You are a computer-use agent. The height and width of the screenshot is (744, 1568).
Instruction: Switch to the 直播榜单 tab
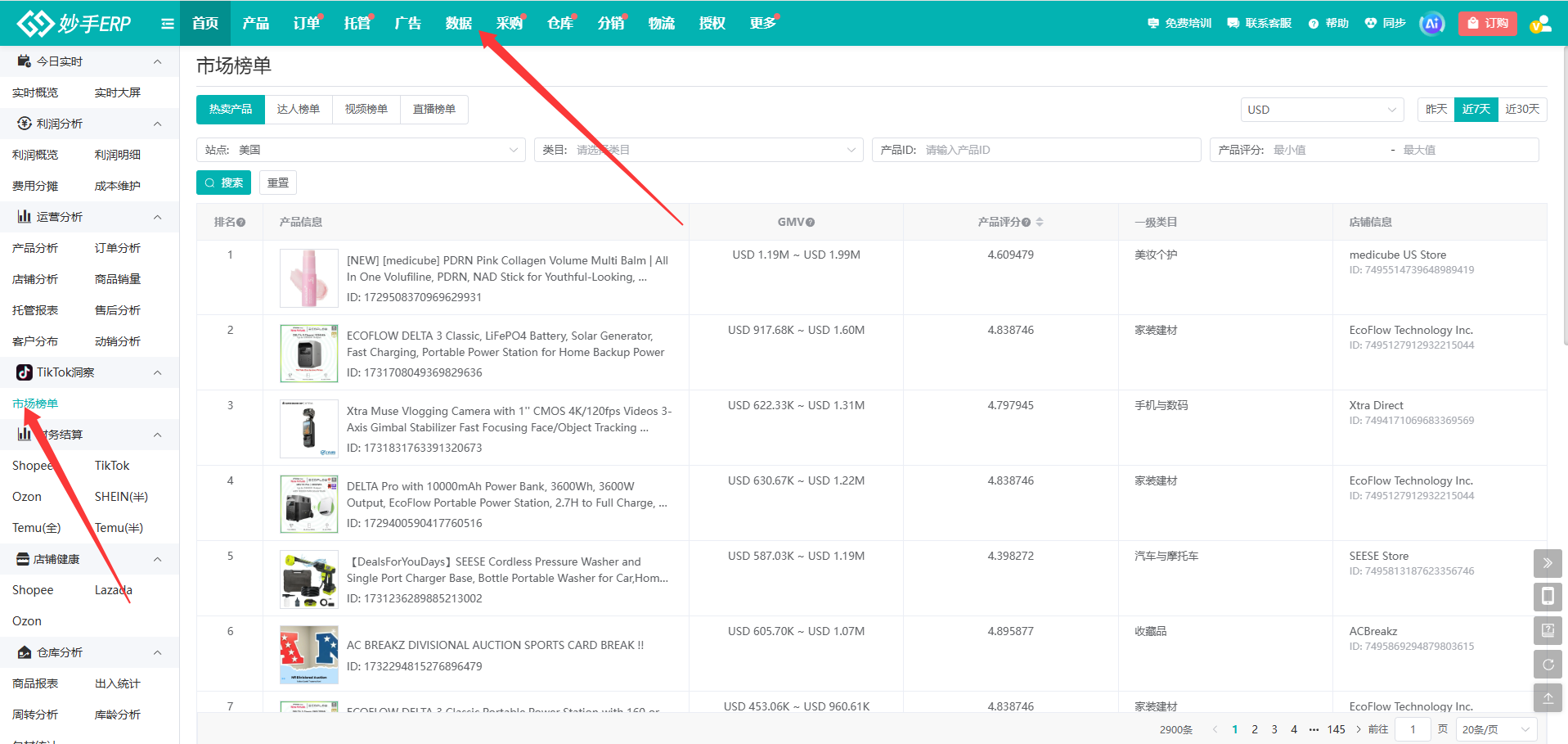pos(434,110)
